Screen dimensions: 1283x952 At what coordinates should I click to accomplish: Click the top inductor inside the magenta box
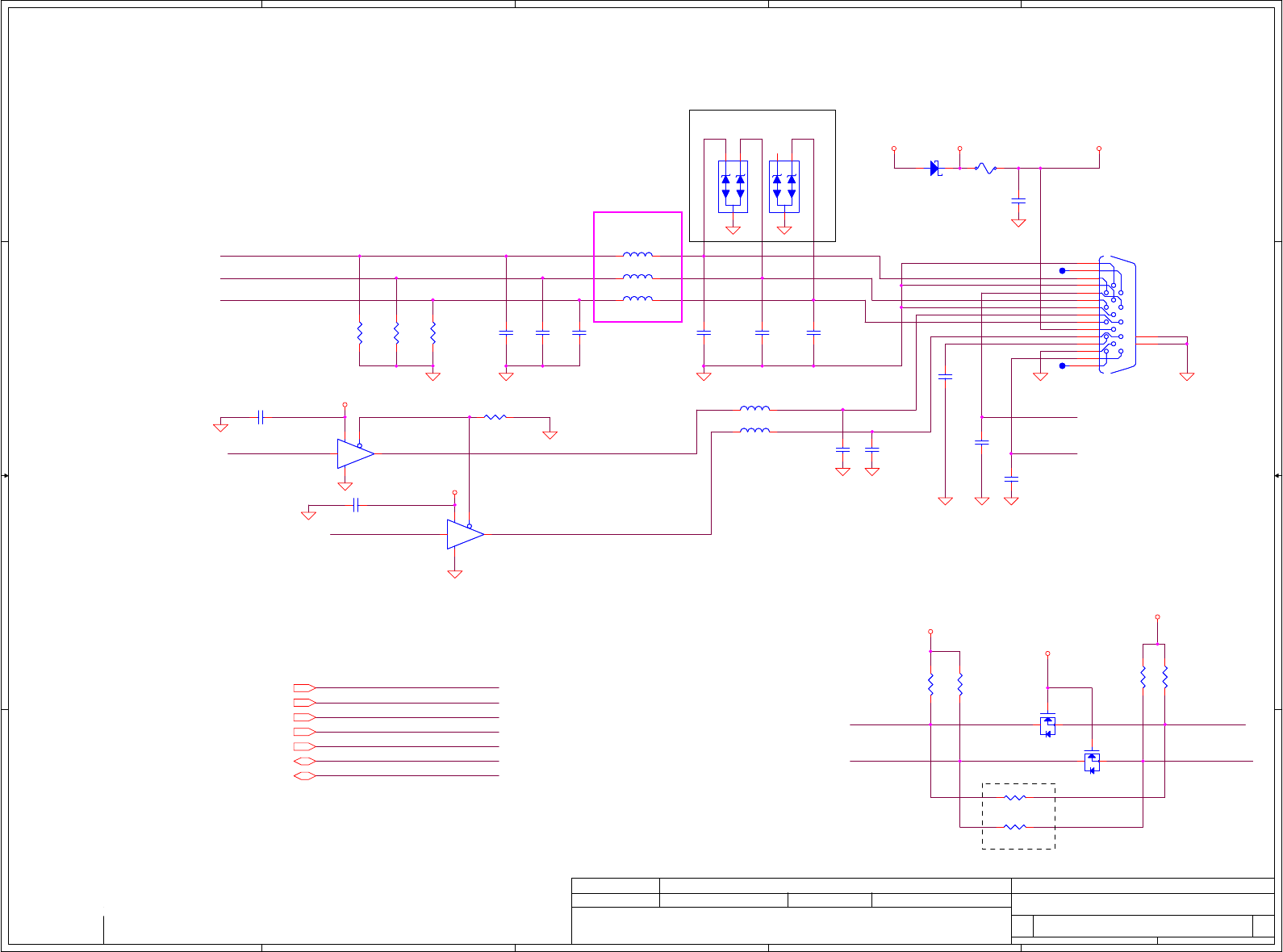pyautogui.click(x=637, y=255)
